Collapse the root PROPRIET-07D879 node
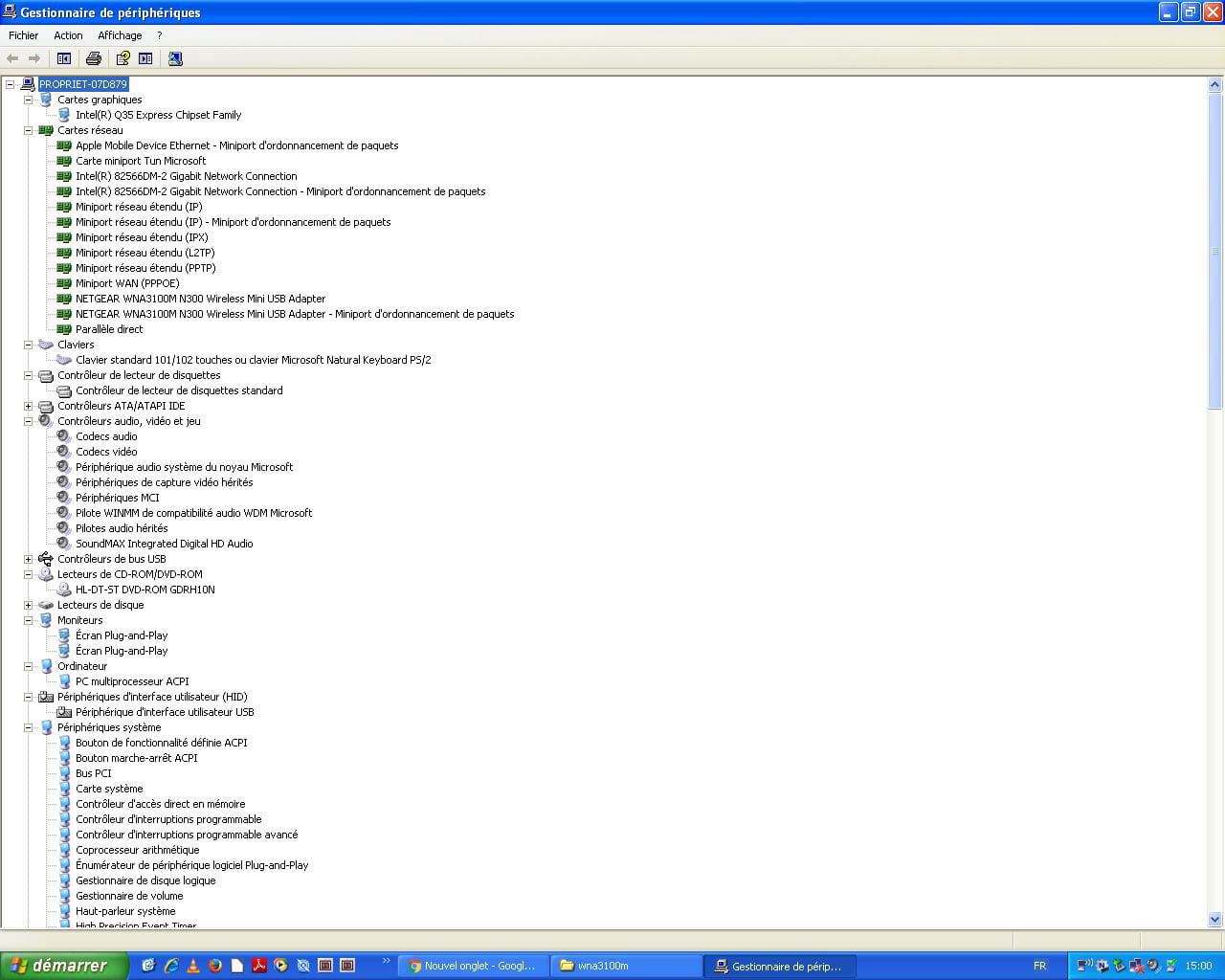This screenshot has width=1225, height=980. [10, 84]
